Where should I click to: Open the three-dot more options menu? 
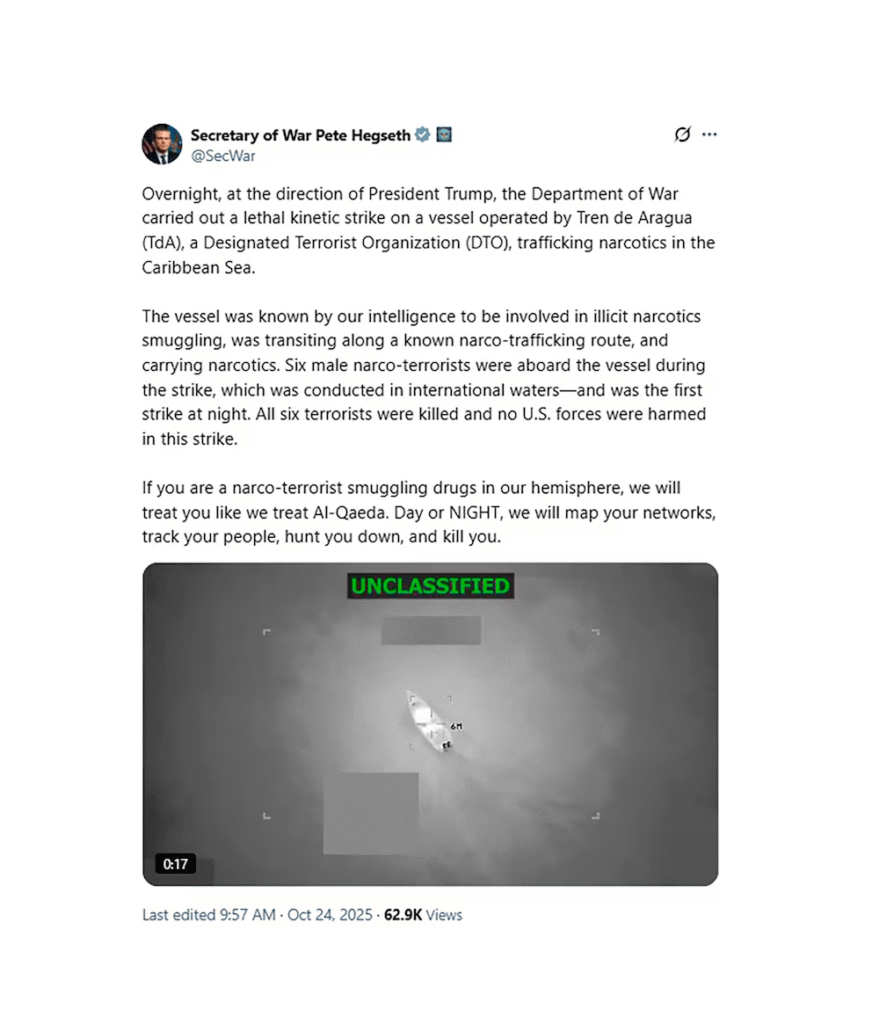click(x=709, y=135)
